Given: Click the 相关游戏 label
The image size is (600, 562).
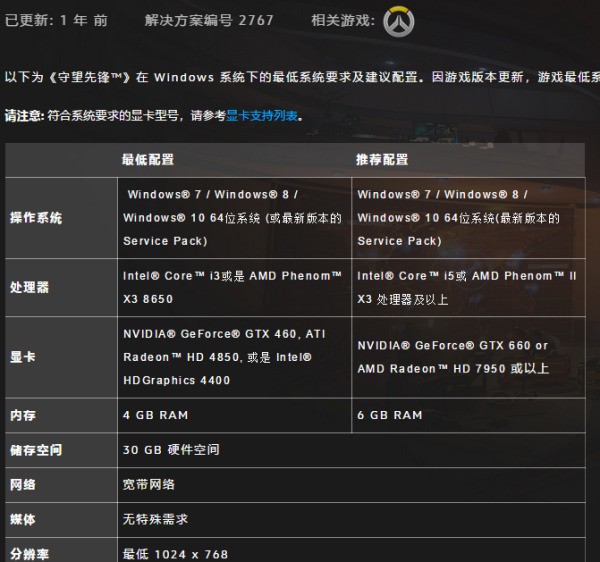Looking at the screenshot, I should [x=343, y=20].
